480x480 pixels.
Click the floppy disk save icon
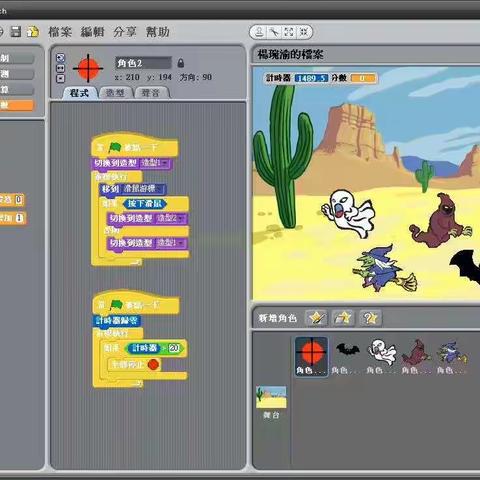16,32
